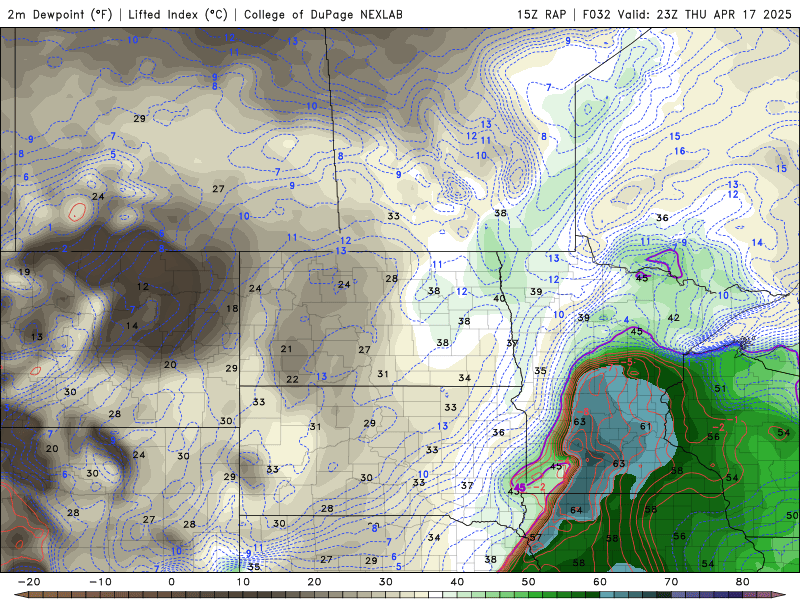Click the 64 dewpoint value on the map
Viewport: 800px width, 600px height.
coord(576,510)
